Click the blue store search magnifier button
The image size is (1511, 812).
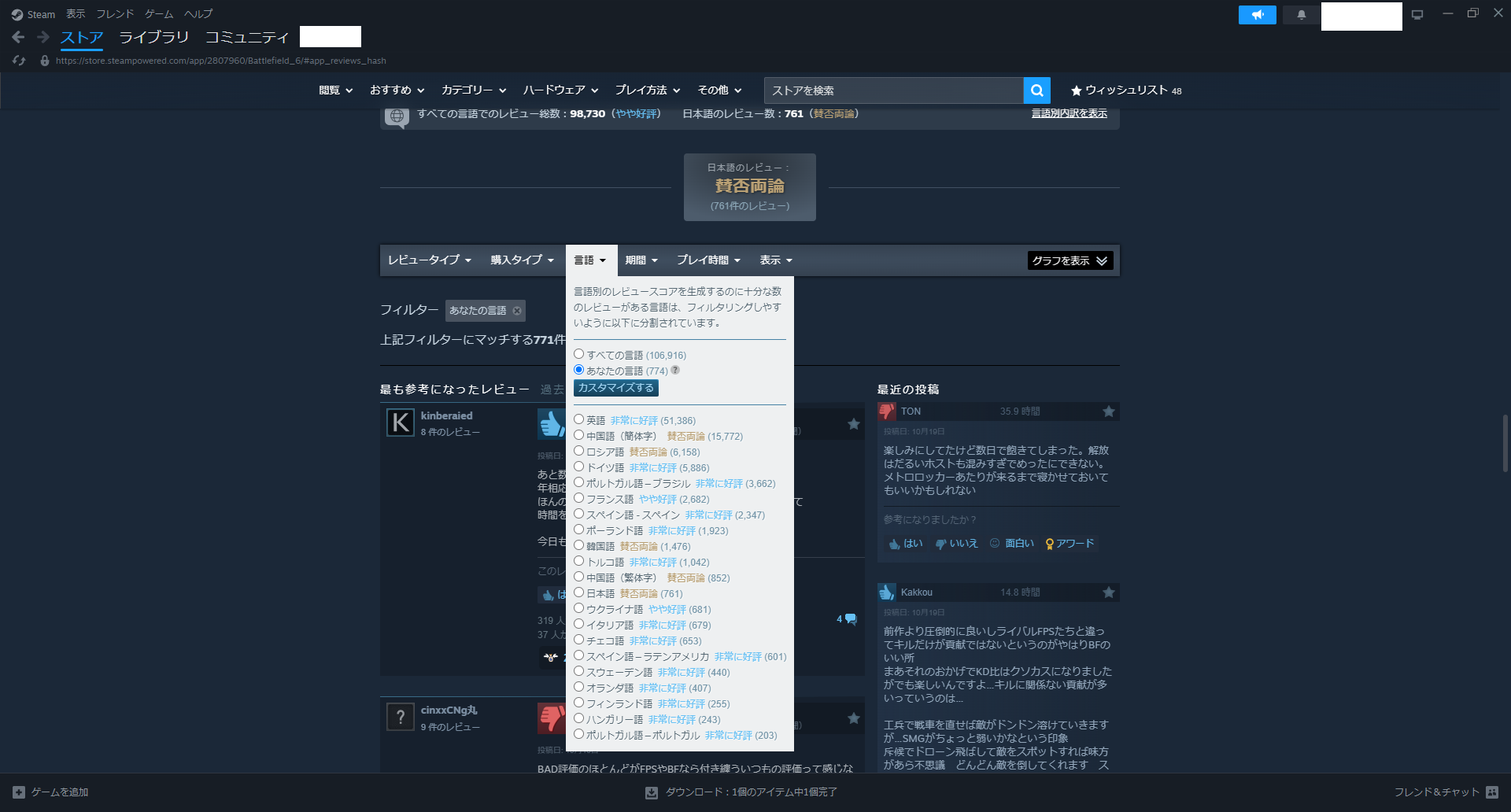click(1036, 90)
